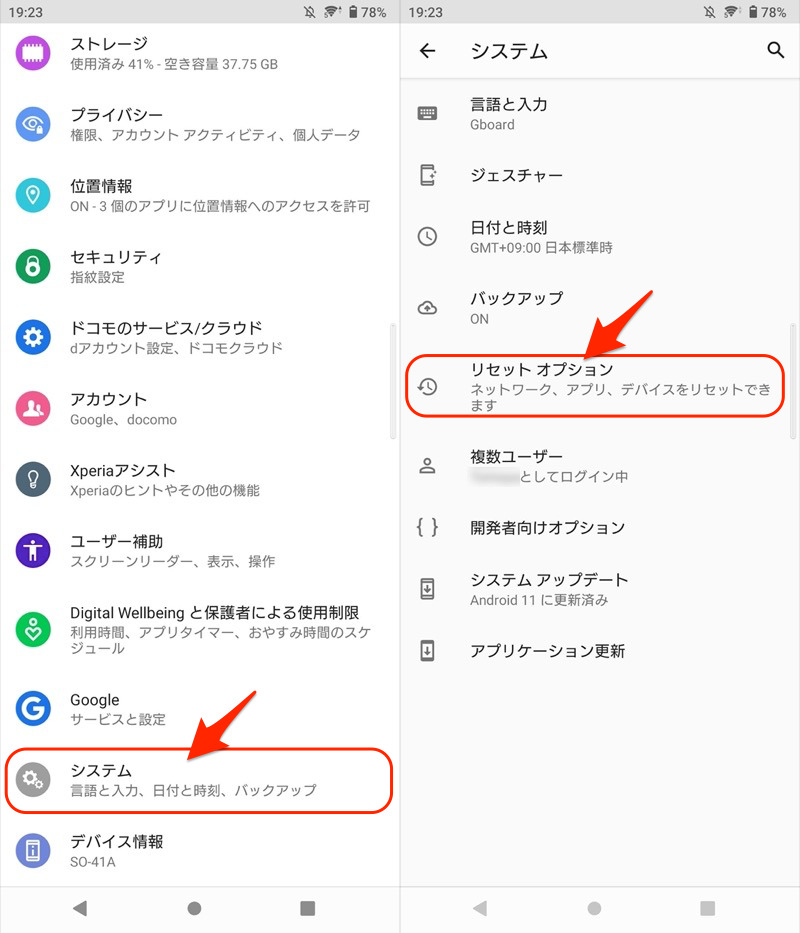Tap the cloud backup icon beside バックアップ
The height and width of the screenshot is (933, 800).
pyautogui.click(x=427, y=308)
